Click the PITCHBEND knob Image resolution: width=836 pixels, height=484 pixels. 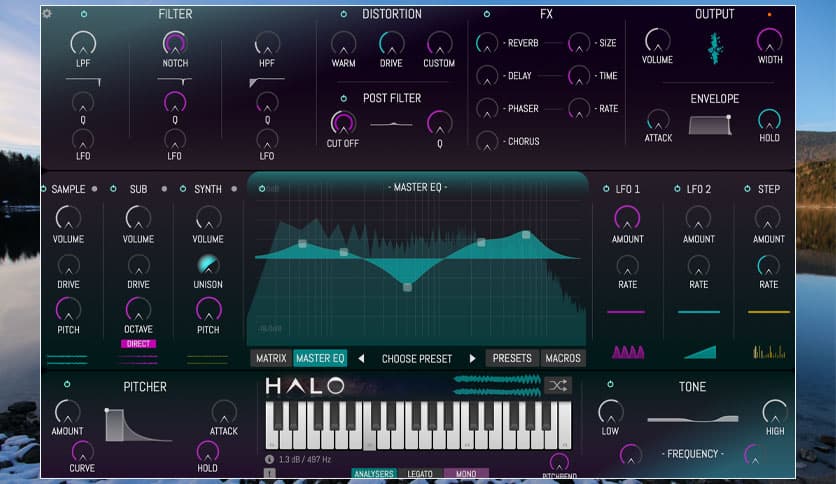[559, 462]
